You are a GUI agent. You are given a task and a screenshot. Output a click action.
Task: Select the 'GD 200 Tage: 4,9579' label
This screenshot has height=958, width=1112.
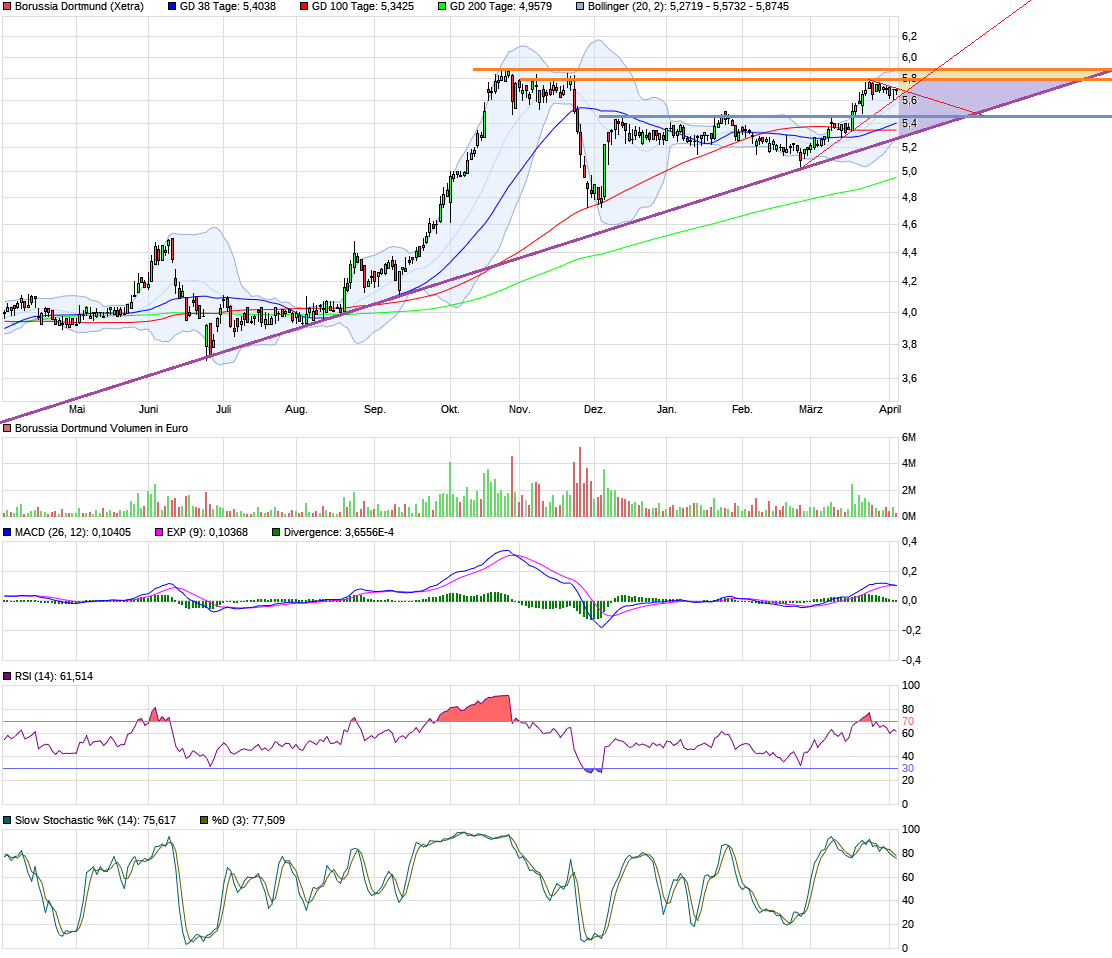click(x=501, y=6)
